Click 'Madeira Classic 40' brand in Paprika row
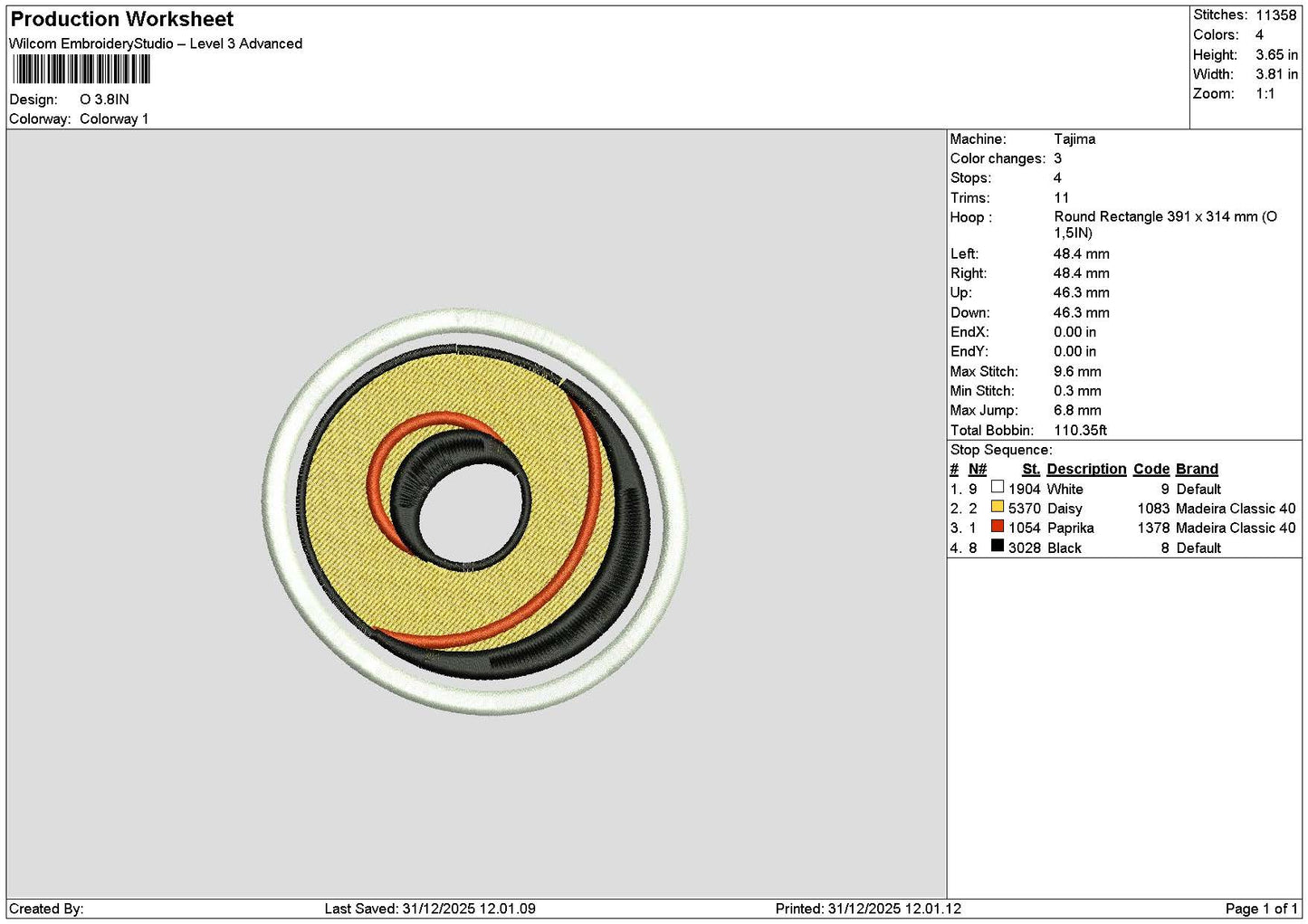Viewport: 1308px width, 924px height. click(x=1236, y=529)
